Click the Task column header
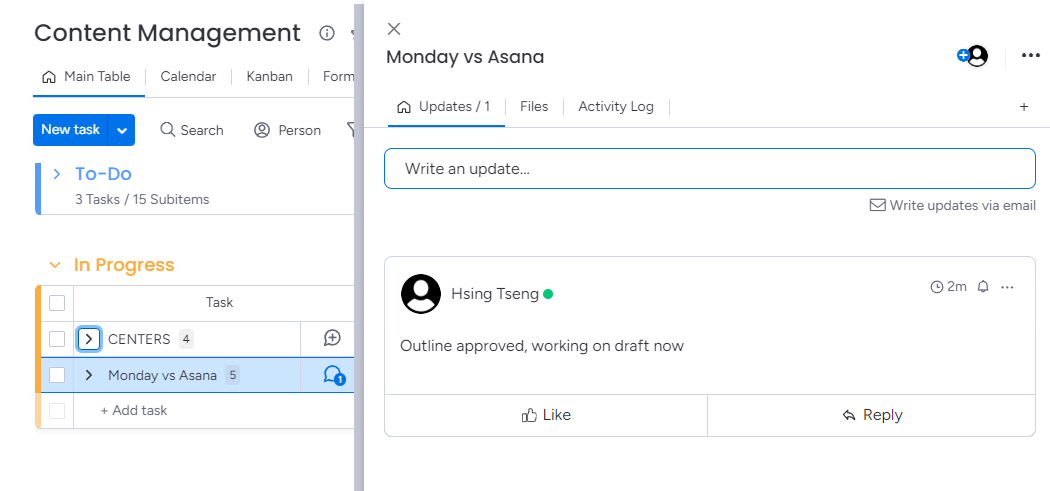 point(220,303)
